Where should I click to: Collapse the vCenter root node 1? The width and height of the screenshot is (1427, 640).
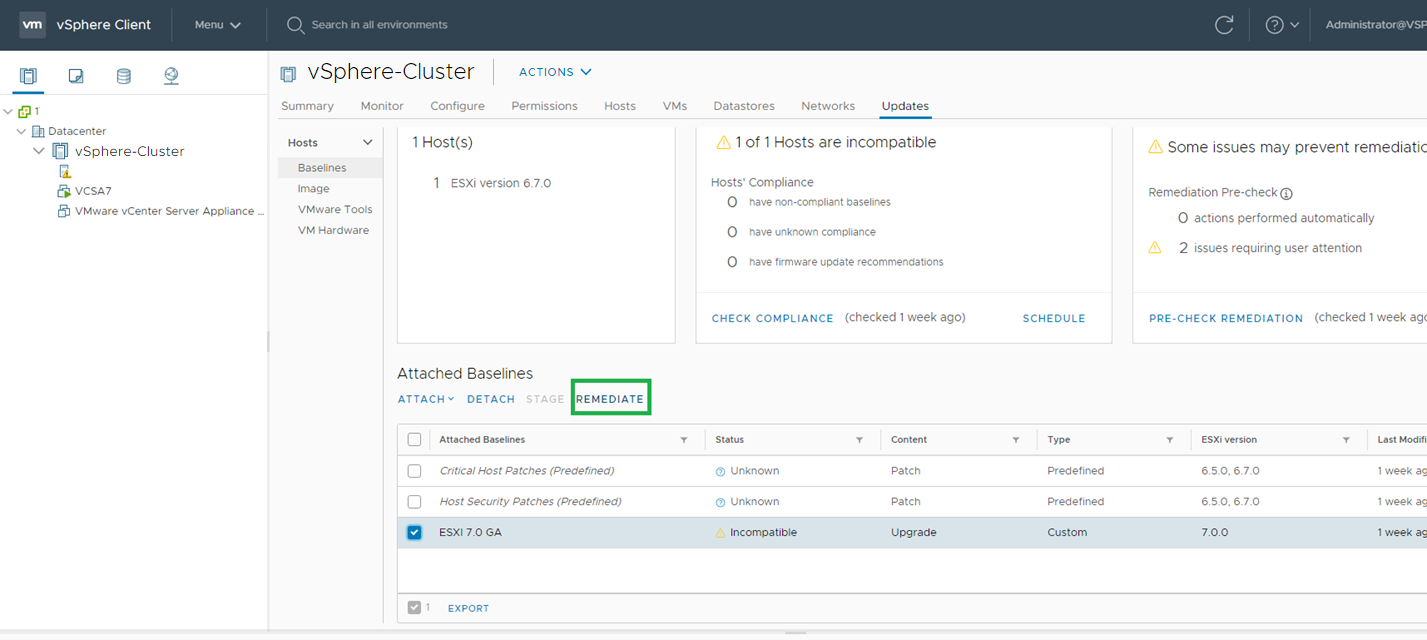[9, 111]
